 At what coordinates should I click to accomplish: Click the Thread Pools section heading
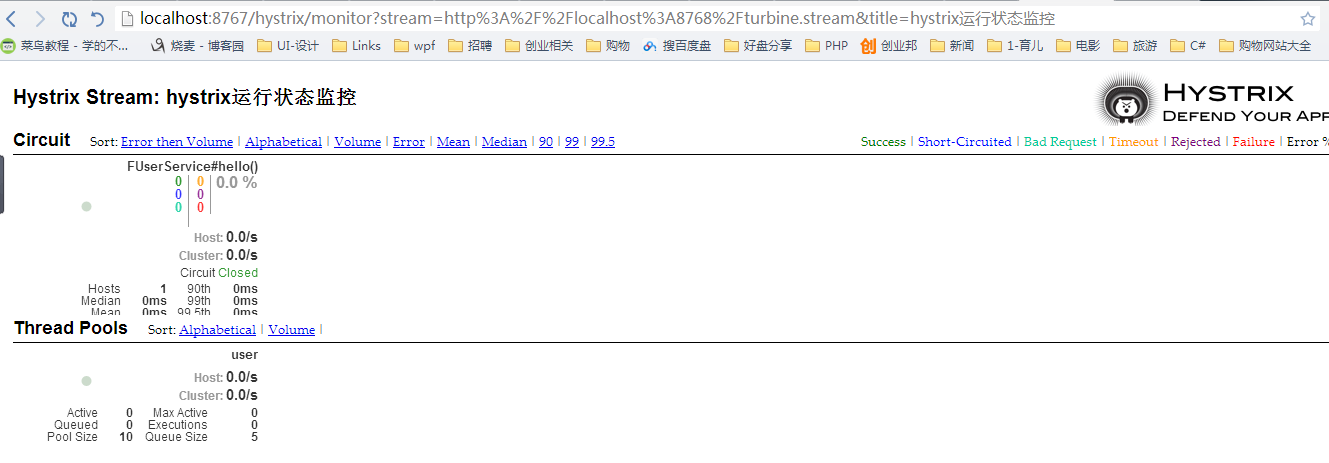[70, 328]
